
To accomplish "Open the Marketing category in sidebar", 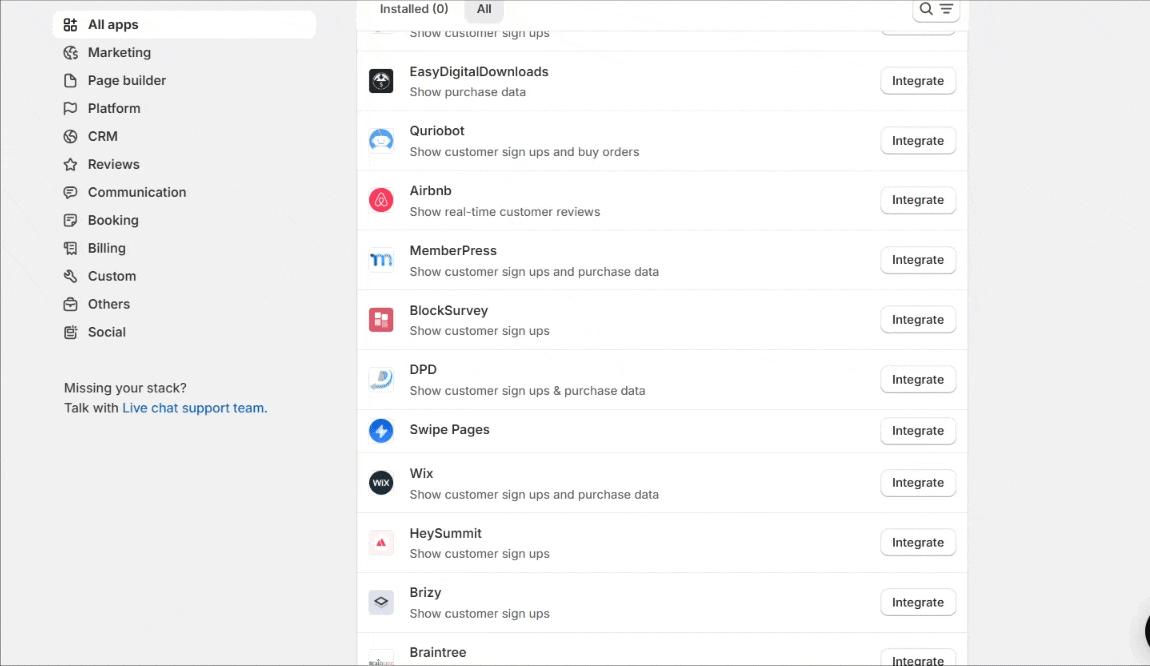I will click(x=119, y=52).
